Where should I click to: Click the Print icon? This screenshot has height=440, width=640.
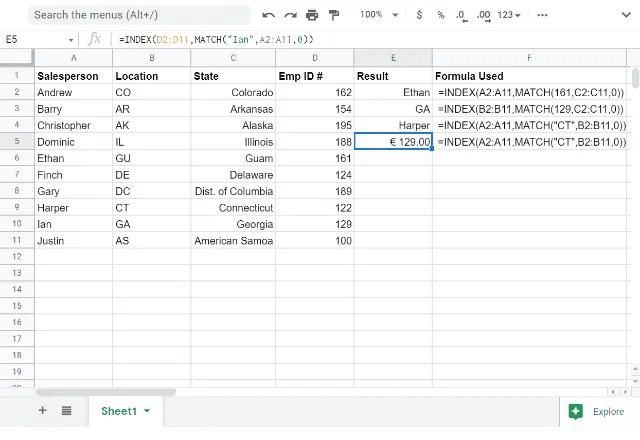312,16
